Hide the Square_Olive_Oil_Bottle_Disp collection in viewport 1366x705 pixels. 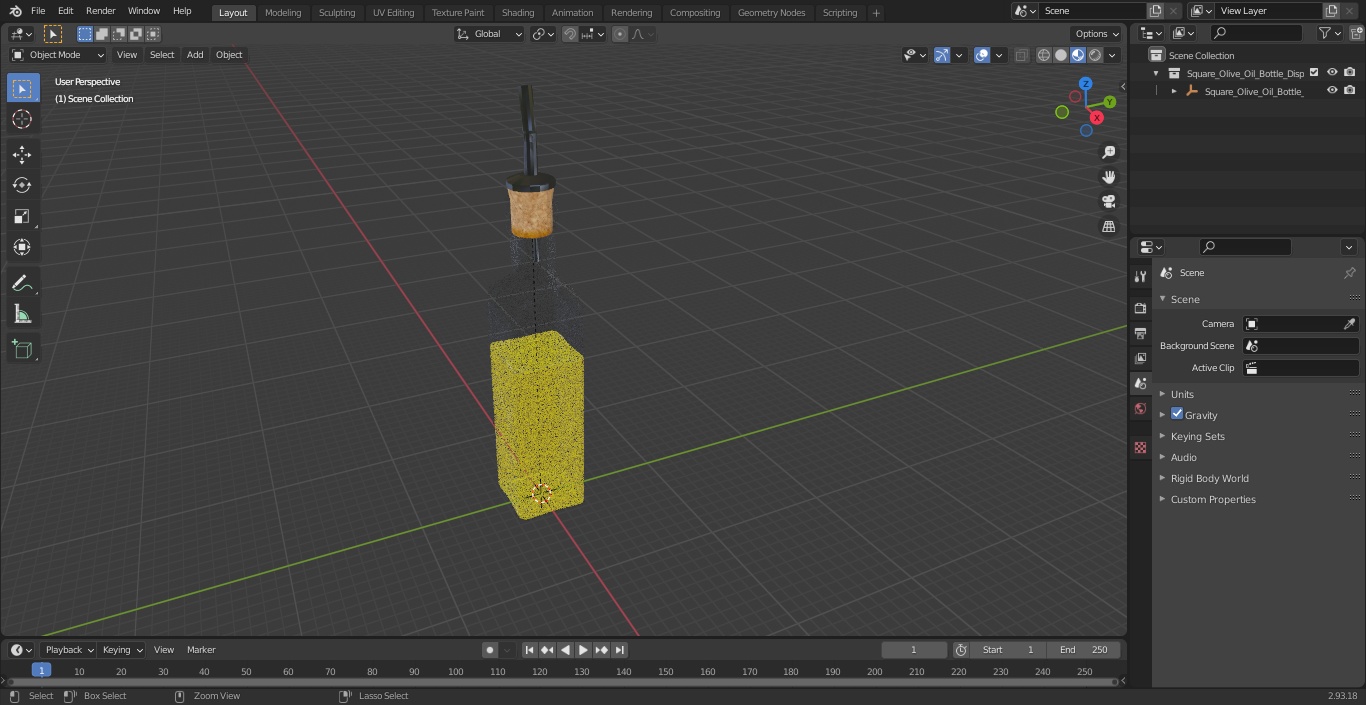(x=1332, y=72)
